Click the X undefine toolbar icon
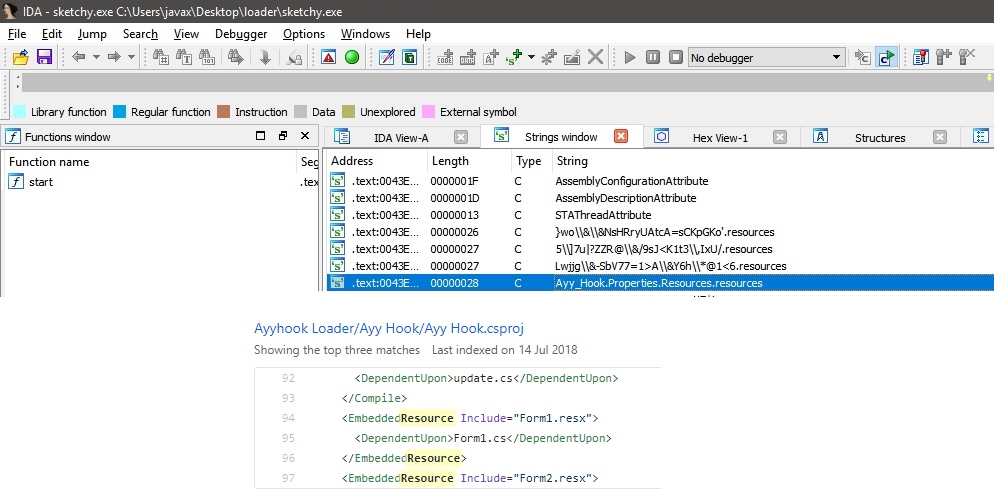The width and height of the screenshot is (994, 489). point(595,58)
